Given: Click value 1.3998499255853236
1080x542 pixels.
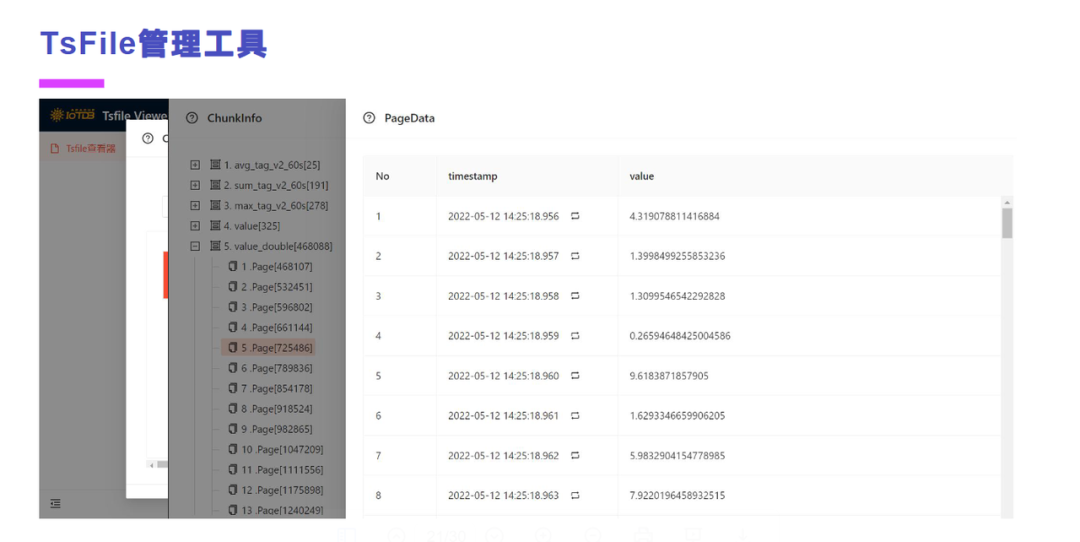Looking at the screenshot, I should coord(677,256).
